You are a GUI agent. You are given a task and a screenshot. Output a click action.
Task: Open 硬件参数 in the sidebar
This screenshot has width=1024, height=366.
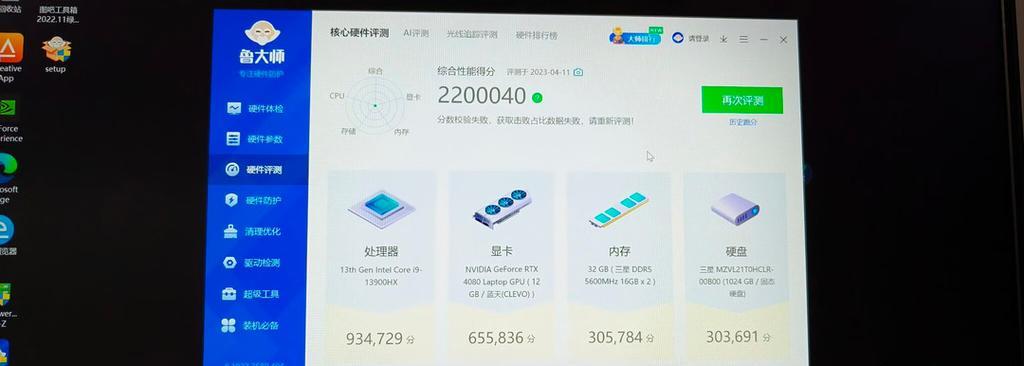pos(255,139)
